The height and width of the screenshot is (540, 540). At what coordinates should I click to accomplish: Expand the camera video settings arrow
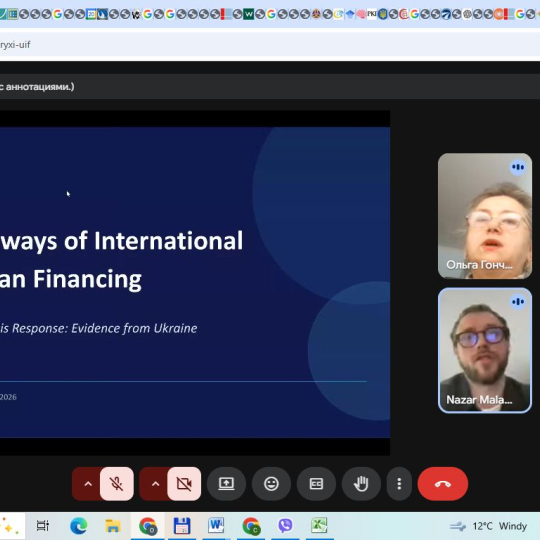pyautogui.click(x=155, y=484)
